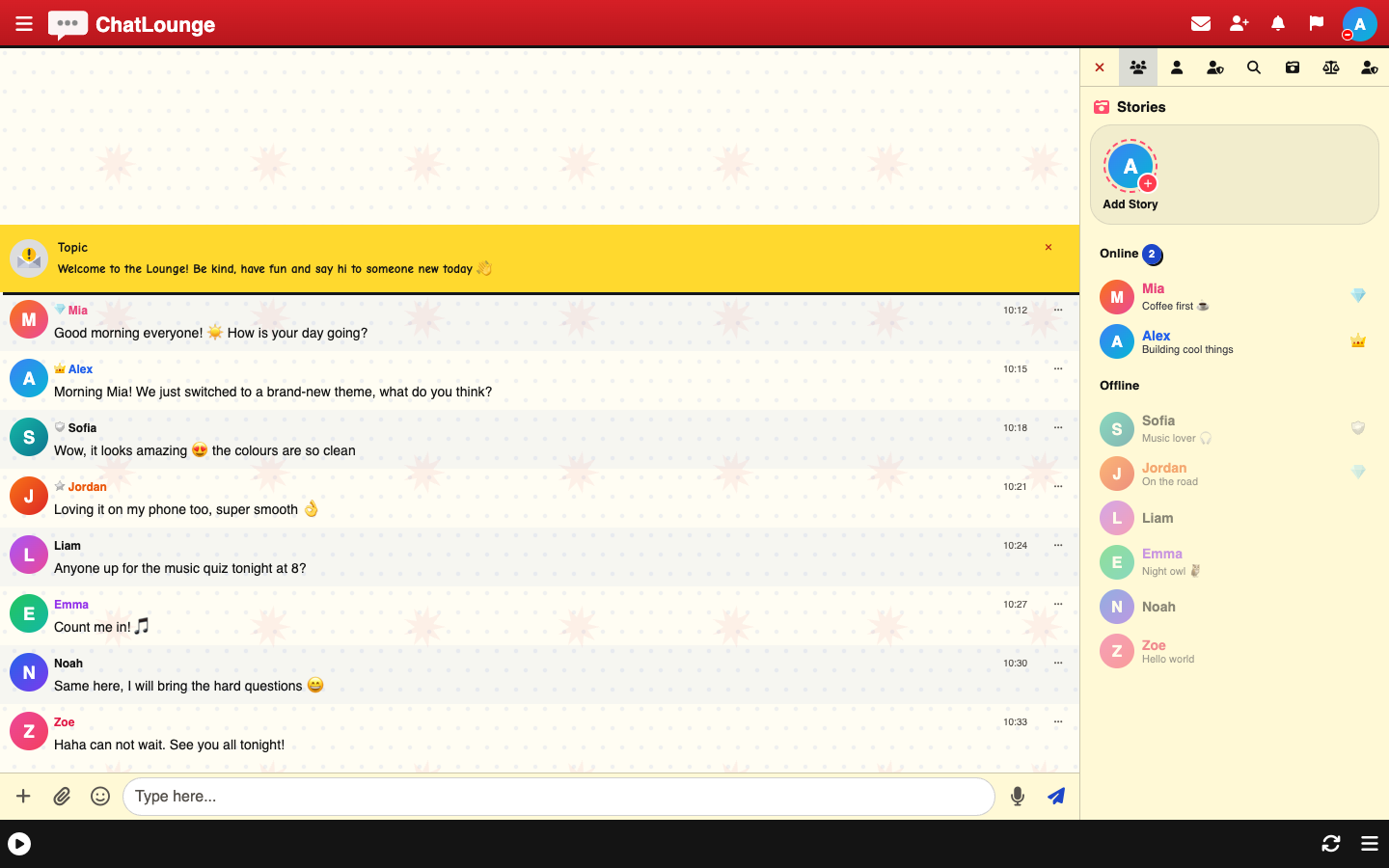Open Noah's avatar in the chat
This screenshot has width=1389, height=868.
(29, 672)
